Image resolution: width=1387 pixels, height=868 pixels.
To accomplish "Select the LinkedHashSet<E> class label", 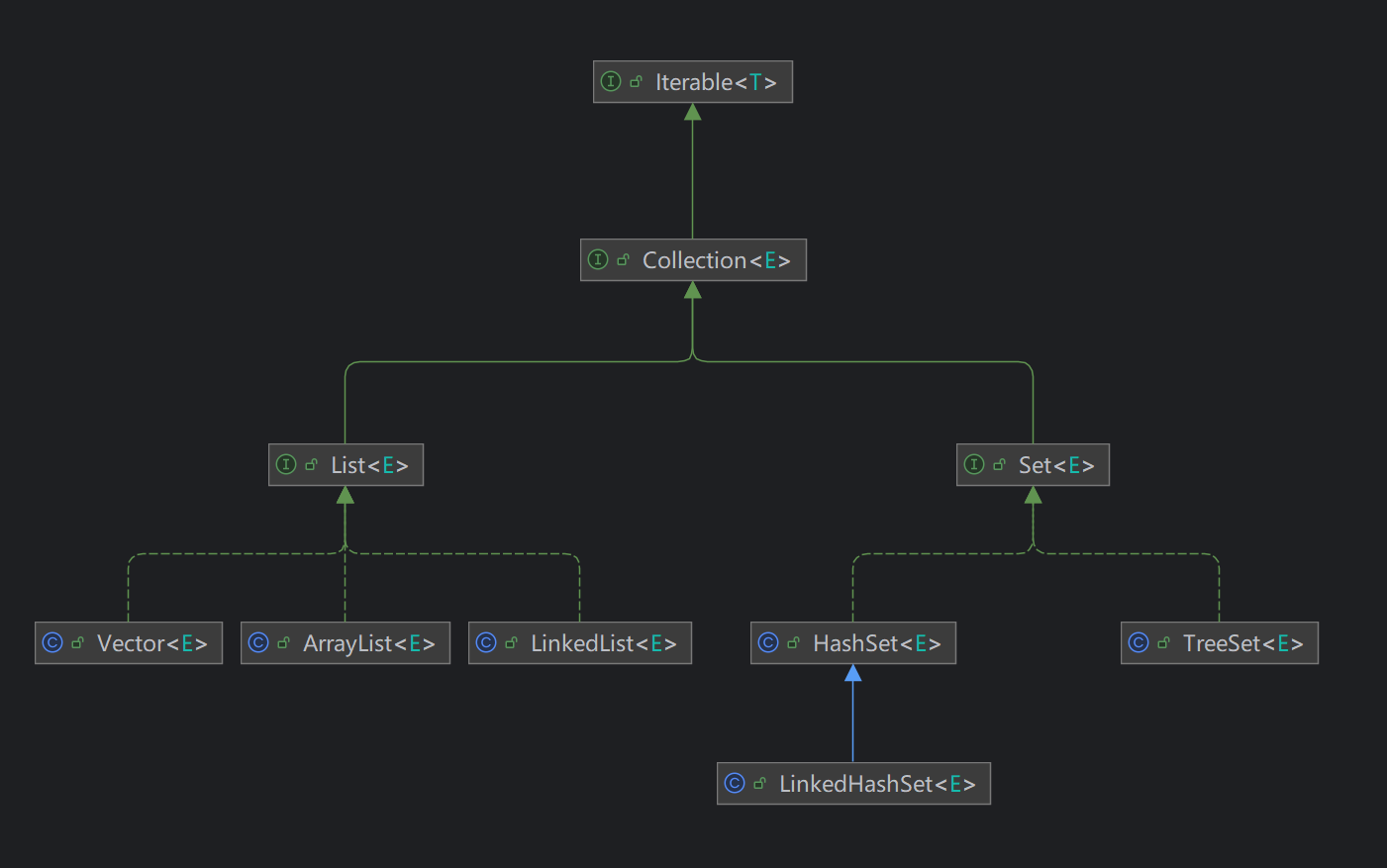I will [877, 784].
